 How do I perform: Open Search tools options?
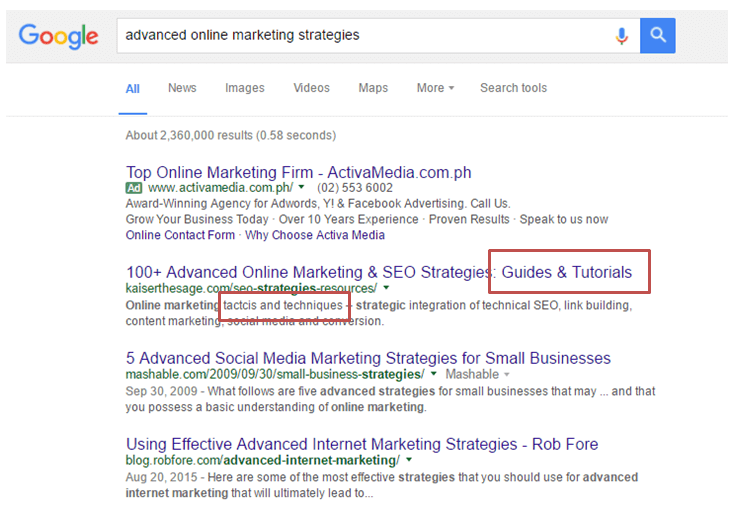[513, 88]
